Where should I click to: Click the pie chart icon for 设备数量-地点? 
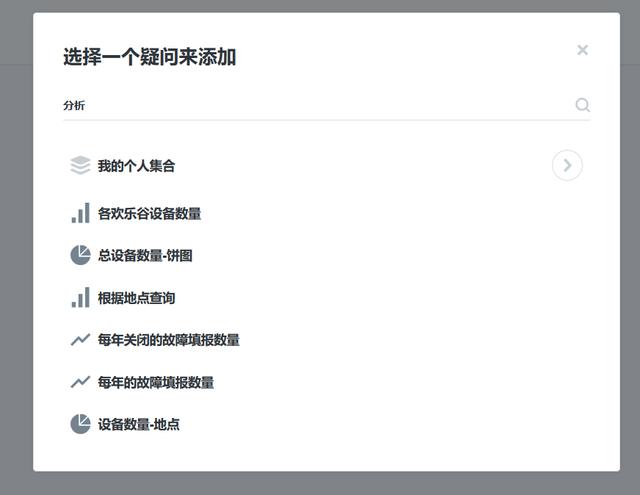pyautogui.click(x=80, y=424)
